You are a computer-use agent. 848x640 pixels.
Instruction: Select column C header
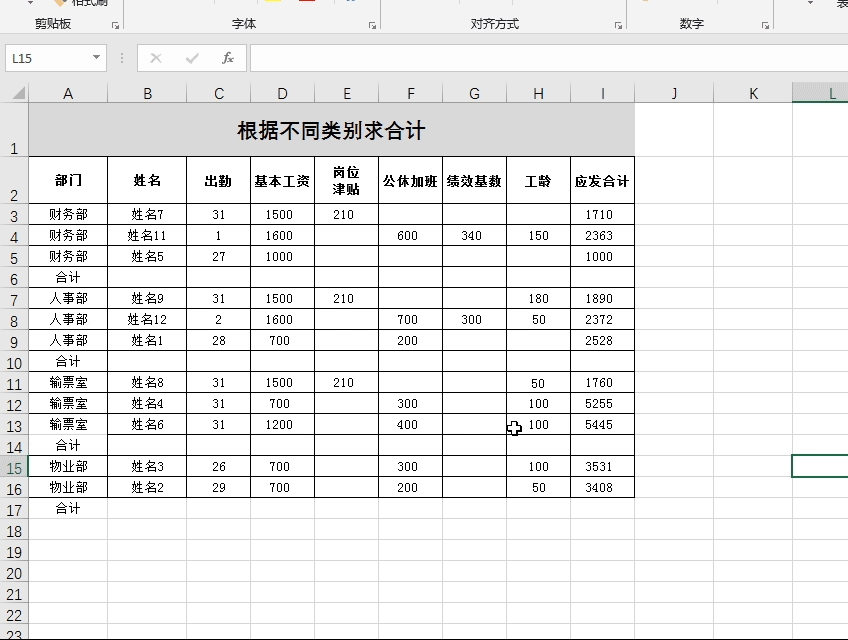click(218, 94)
